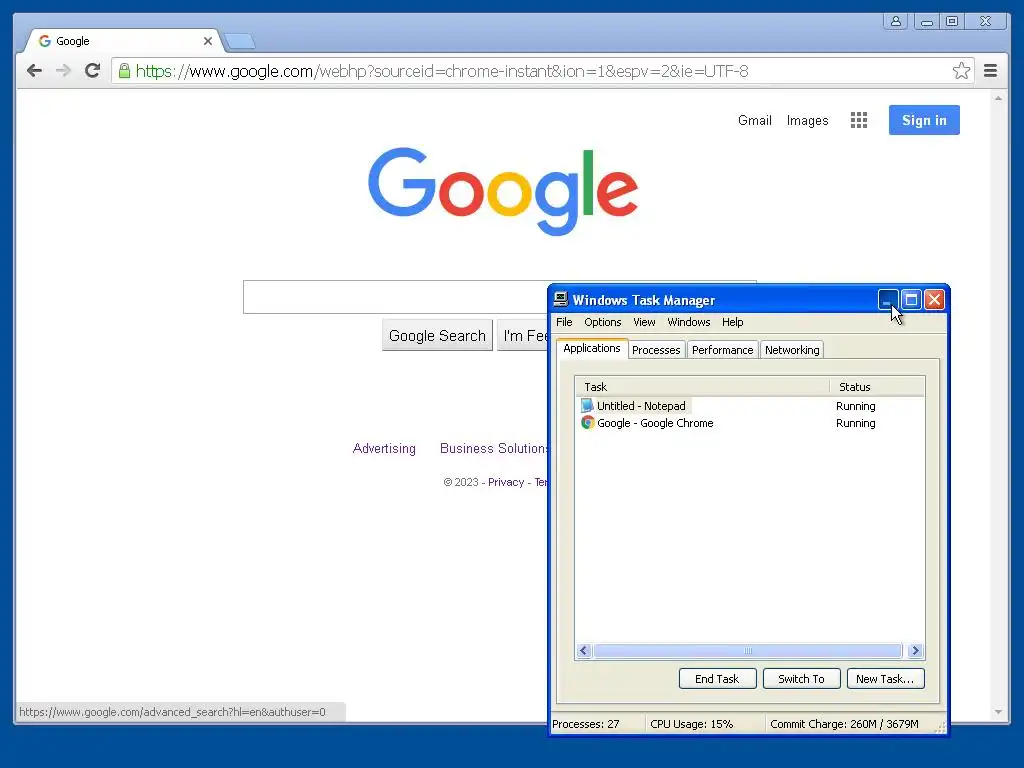Click the Chrome address bar URL
This screenshot has width=1024, height=768.
point(442,71)
